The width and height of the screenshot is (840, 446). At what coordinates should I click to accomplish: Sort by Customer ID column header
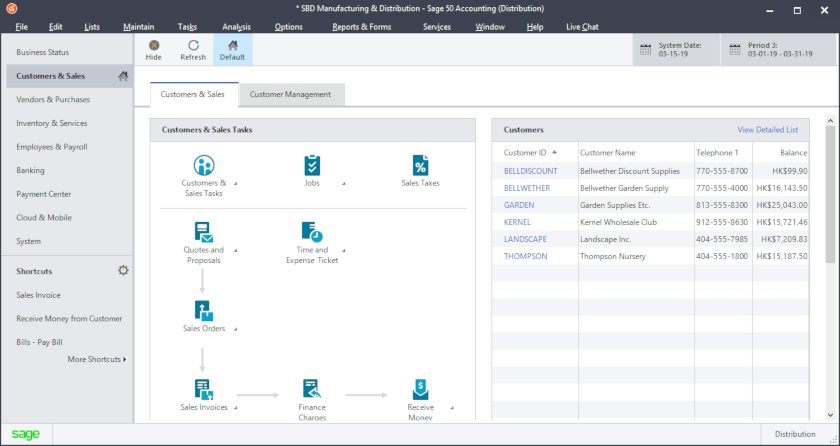click(525, 153)
